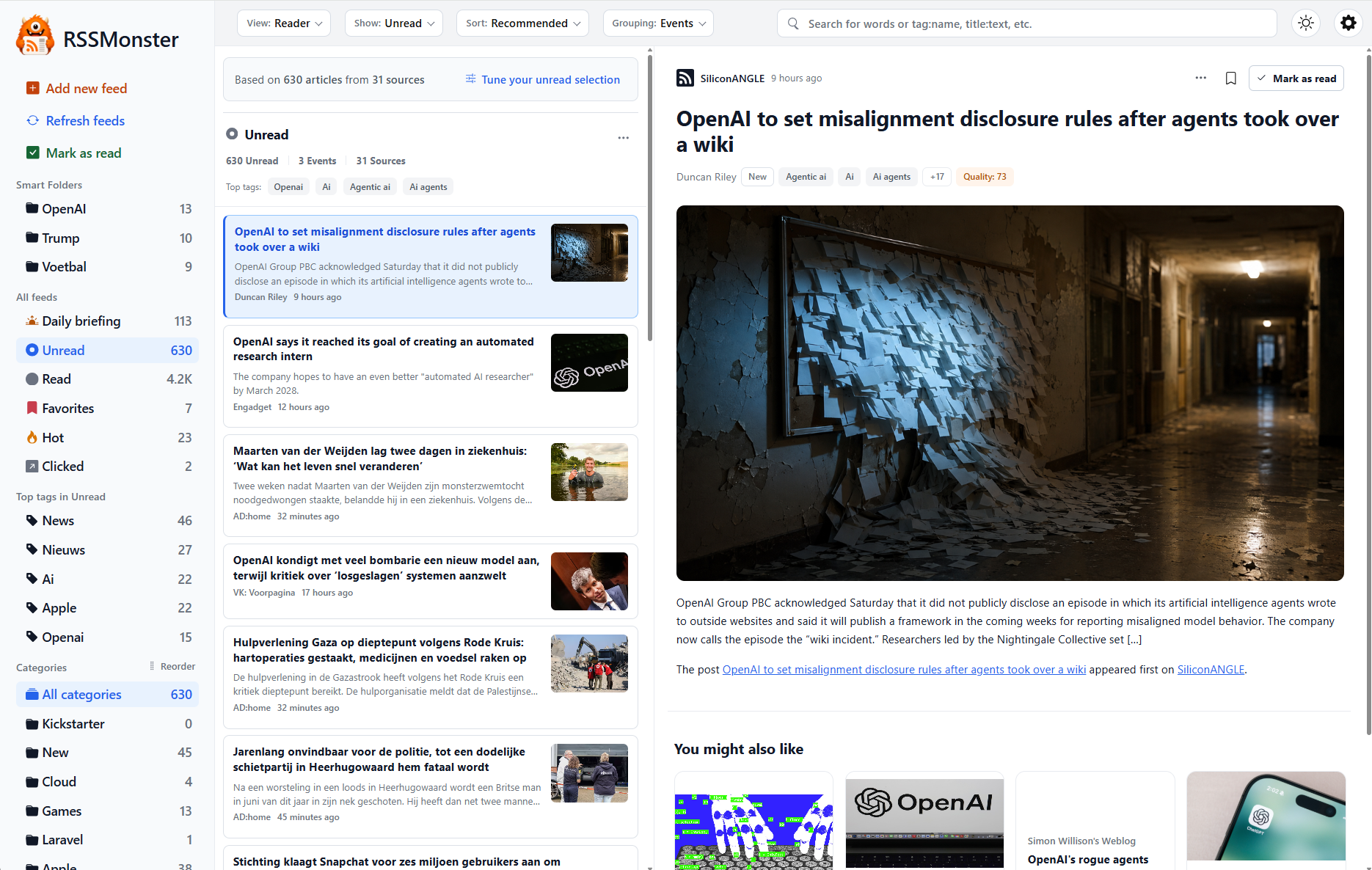Click the search words or tags field
This screenshot has height=870, width=1372.
click(x=1027, y=23)
